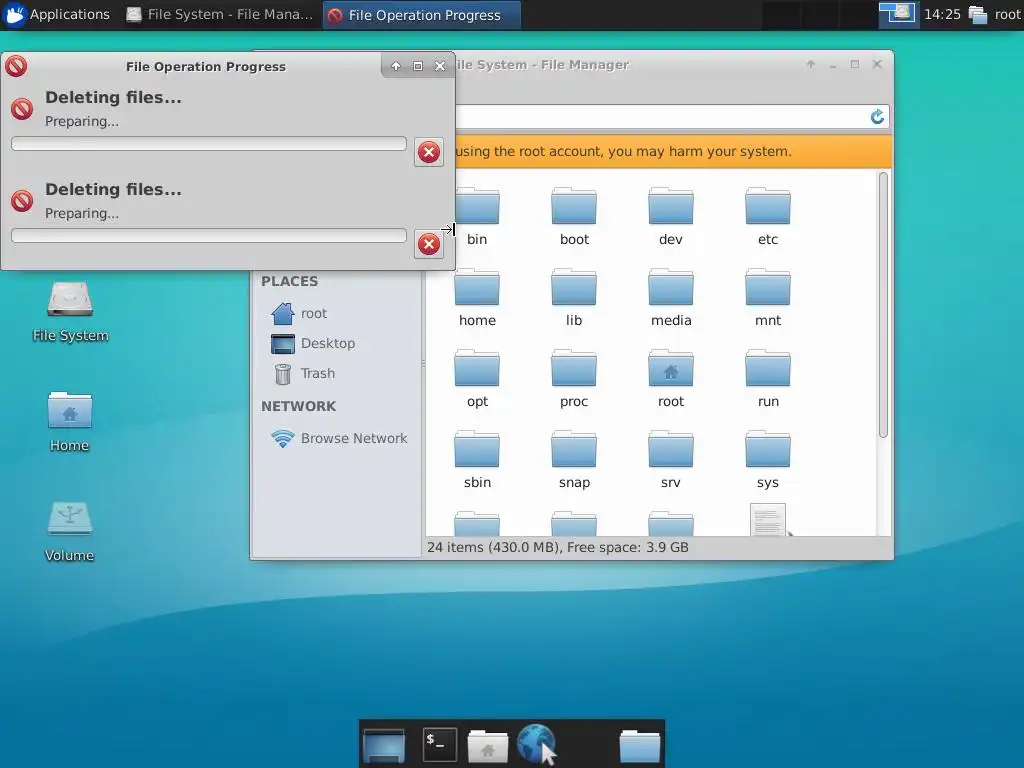Viewport: 1024px width, 768px height.
Task: Click the status bar items count text
Action: tap(558, 547)
